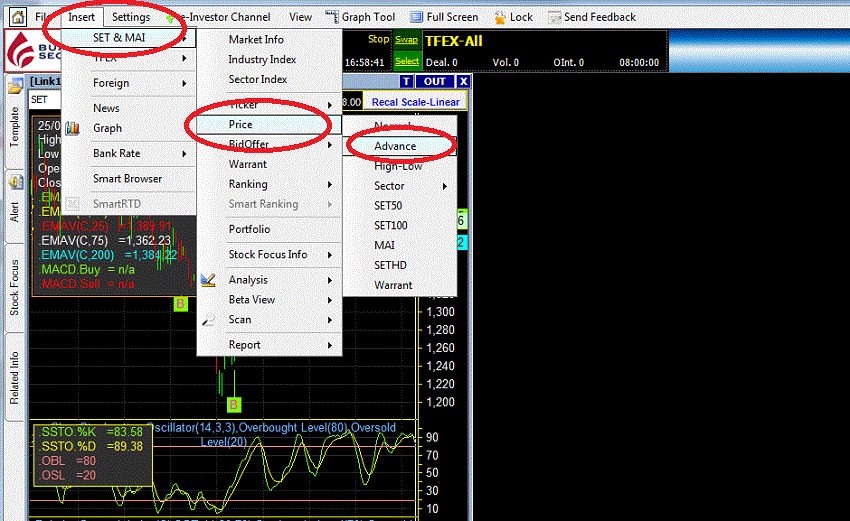The width and height of the screenshot is (850, 521).
Task: Click the Analysis chart icon in submenu
Action: 208,280
